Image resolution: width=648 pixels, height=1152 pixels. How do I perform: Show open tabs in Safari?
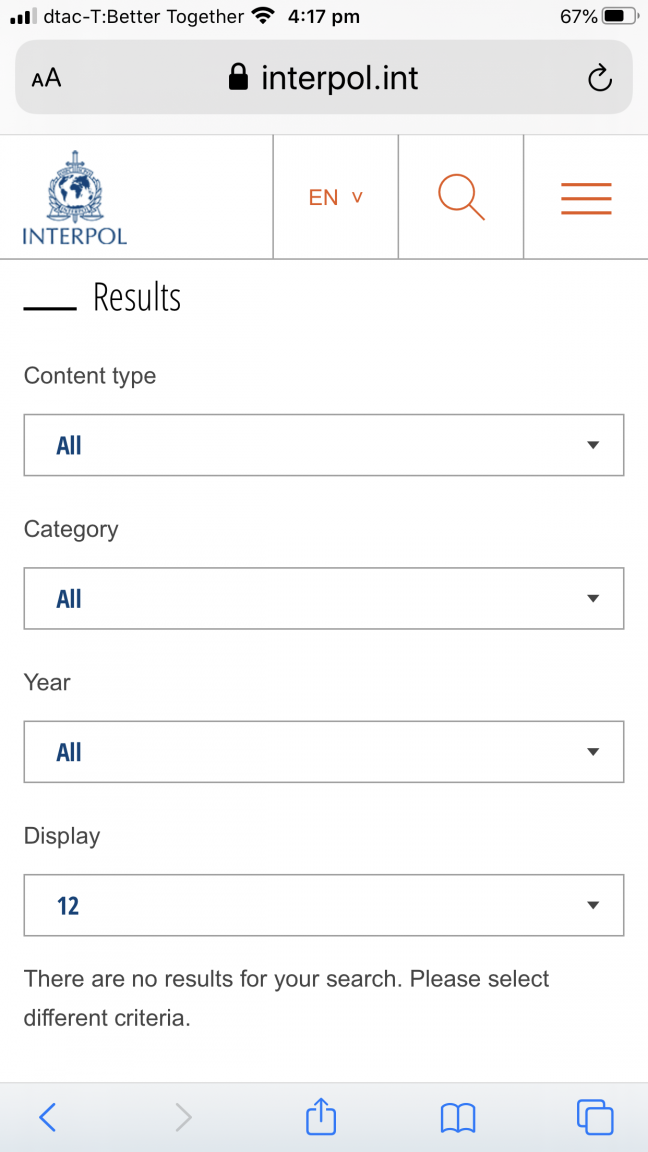(595, 1117)
